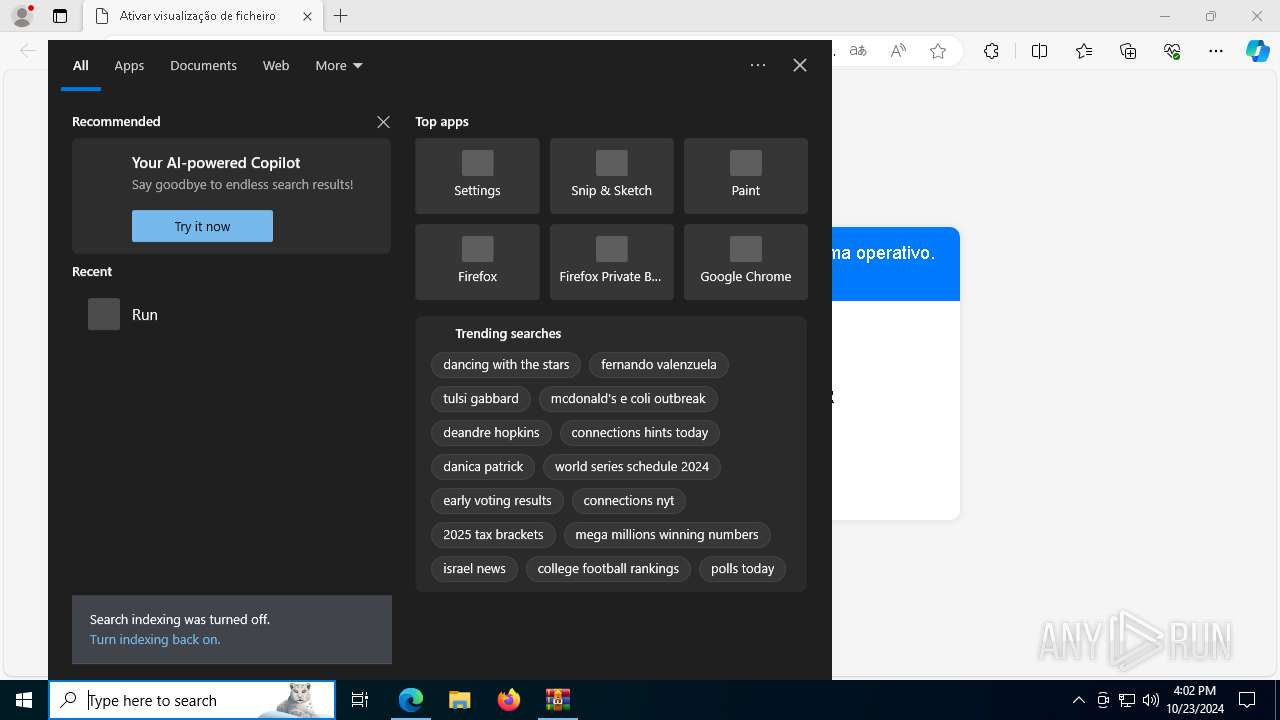Screen dimensions: 1280x720
Task: Expand the More filter dropdown
Action: (x=339, y=66)
